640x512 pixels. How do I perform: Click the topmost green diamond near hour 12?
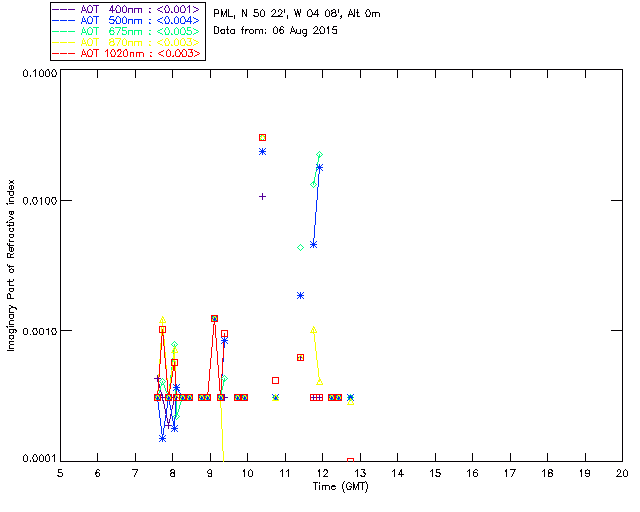[320, 155]
